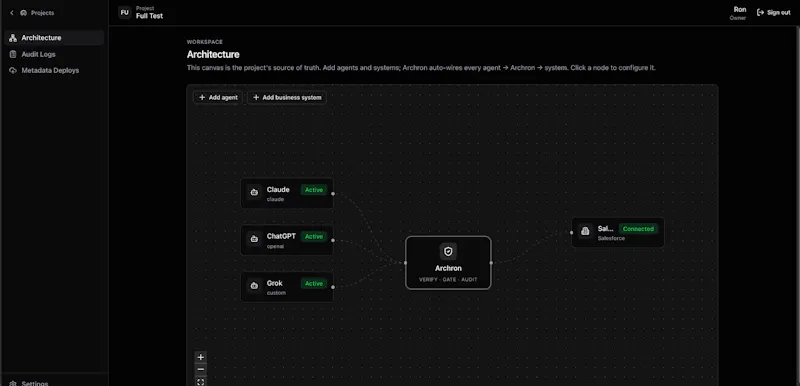Zoom out on the canvas

click(x=201, y=369)
